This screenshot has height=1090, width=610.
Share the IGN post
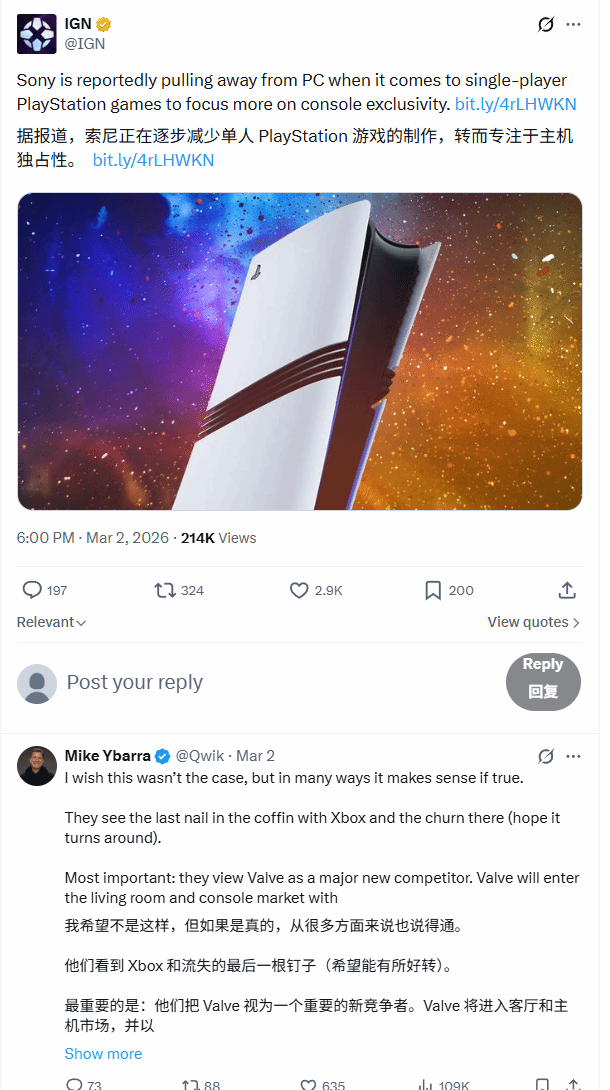(567, 591)
